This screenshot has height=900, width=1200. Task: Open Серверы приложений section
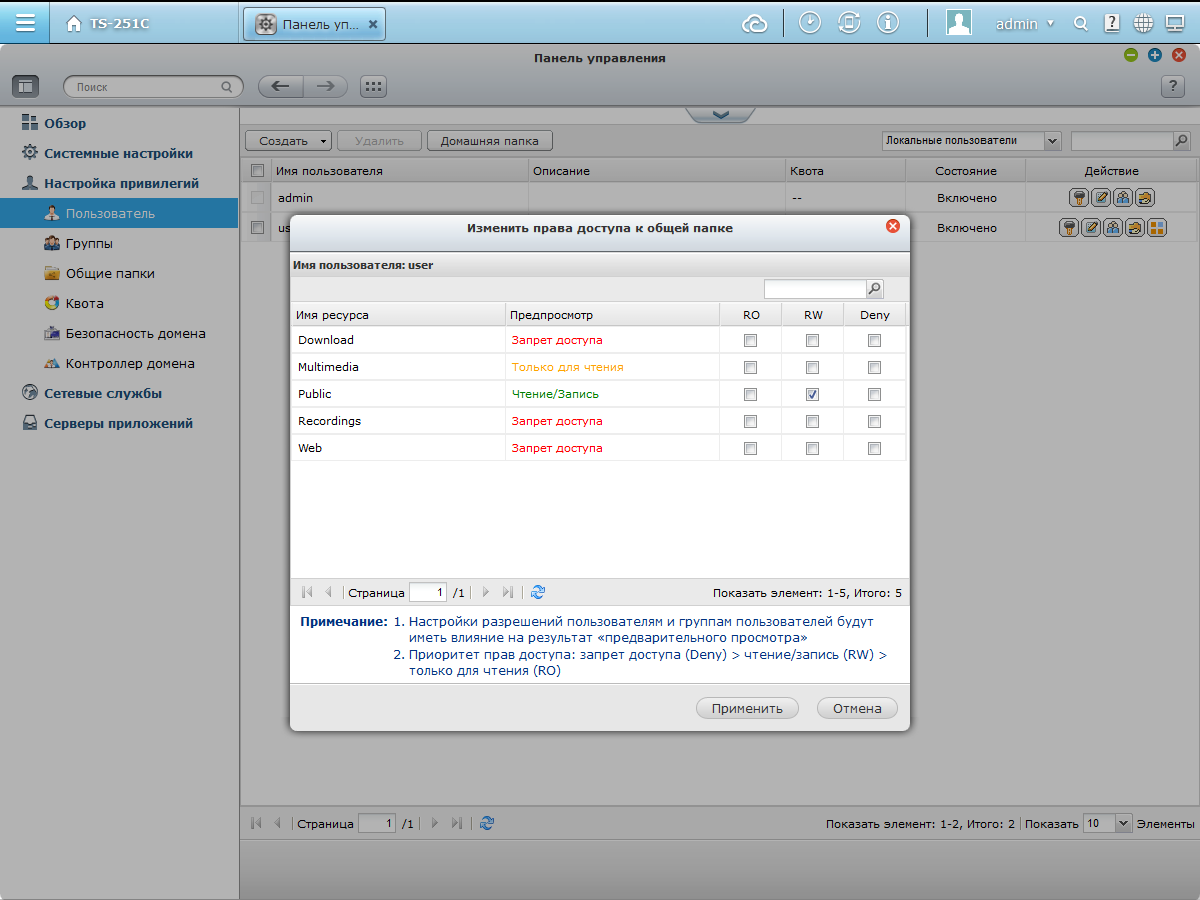click(x=119, y=423)
